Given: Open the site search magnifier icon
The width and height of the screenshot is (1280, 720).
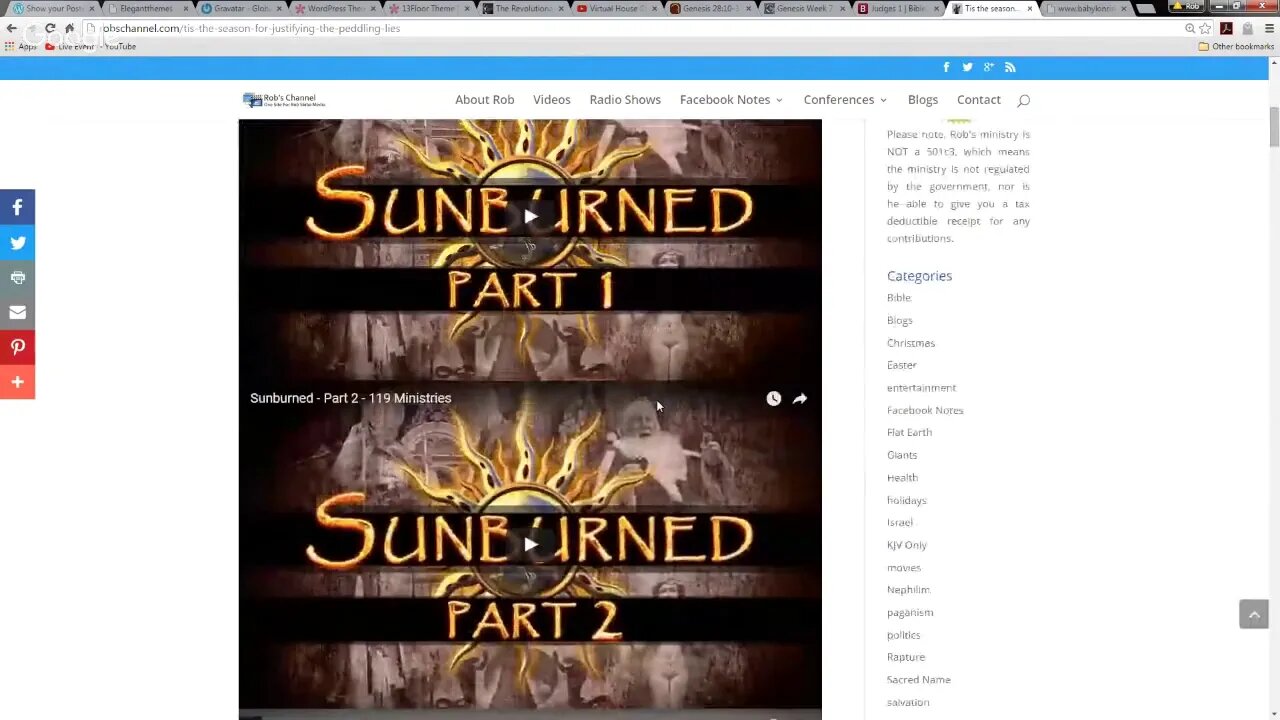Looking at the screenshot, I should click(x=1023, y=100).
